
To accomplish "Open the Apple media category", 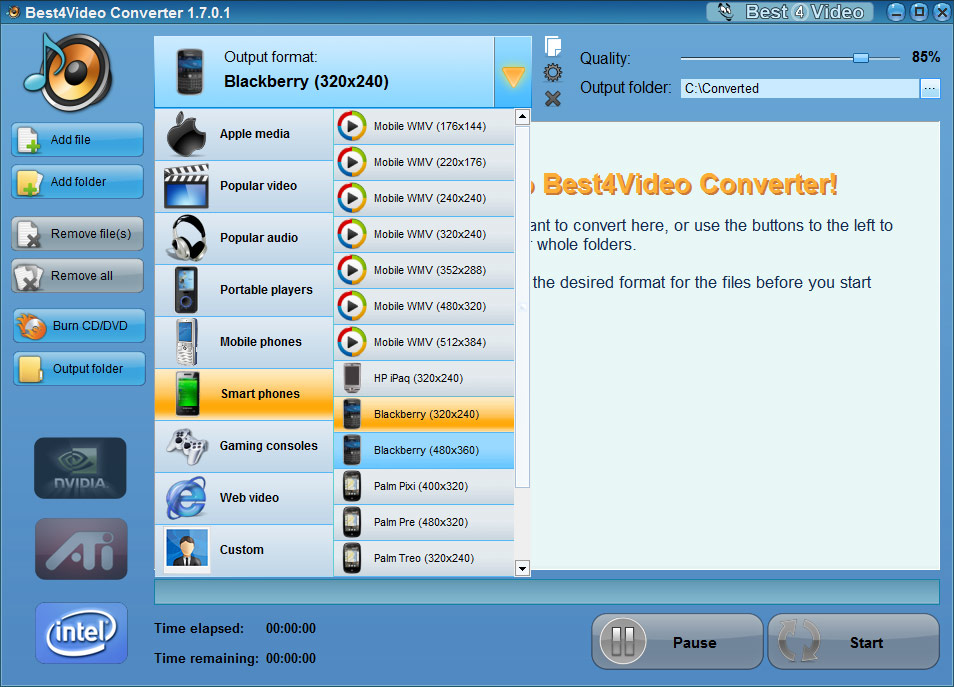I will tap(244, 134).
